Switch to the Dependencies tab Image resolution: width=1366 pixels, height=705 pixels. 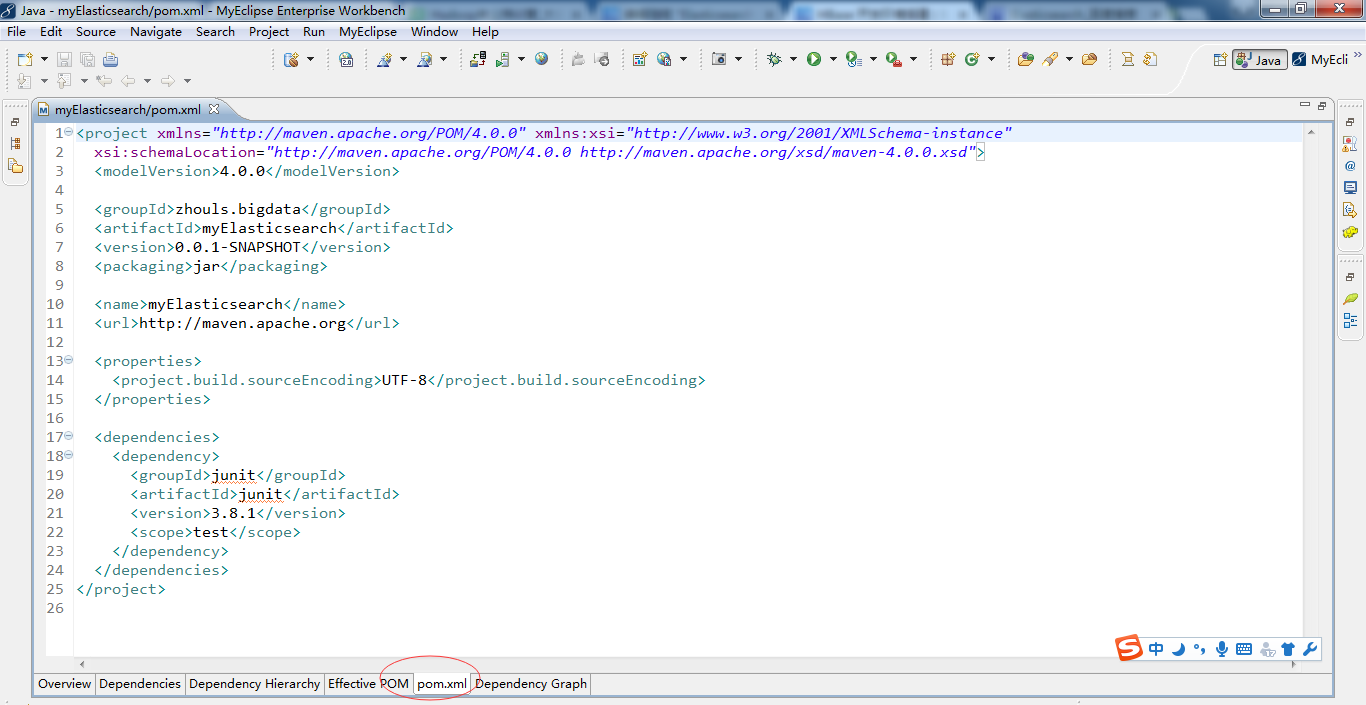pos(140,684)
